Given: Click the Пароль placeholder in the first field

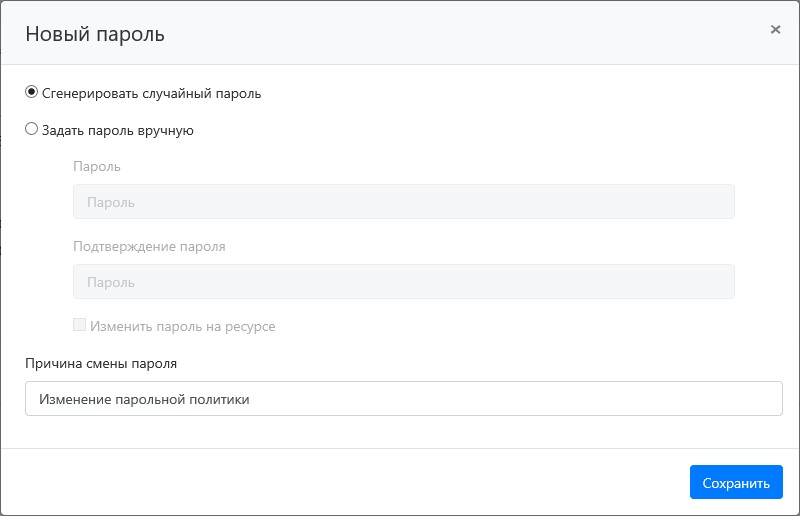Looking at the screenshot, I should (111, 202).
